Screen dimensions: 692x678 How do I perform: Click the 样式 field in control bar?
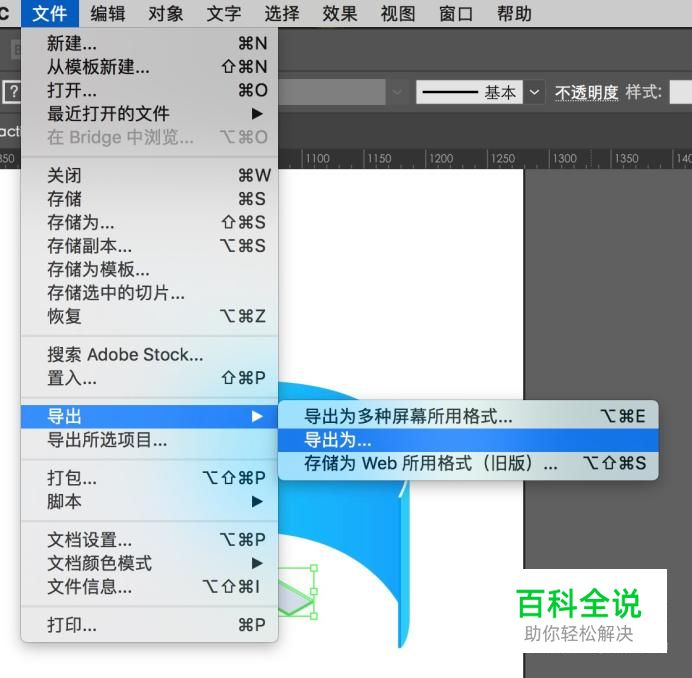(681, 92)
